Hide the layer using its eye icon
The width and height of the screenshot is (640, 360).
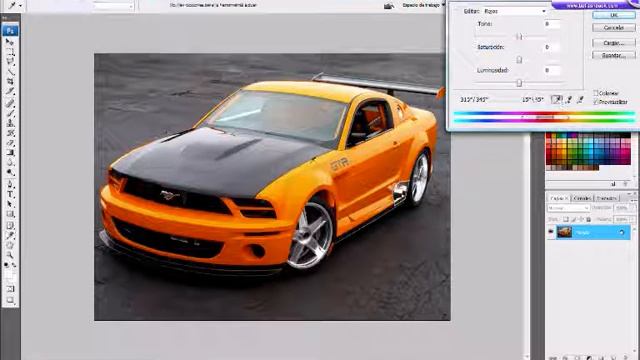point(551,232)
